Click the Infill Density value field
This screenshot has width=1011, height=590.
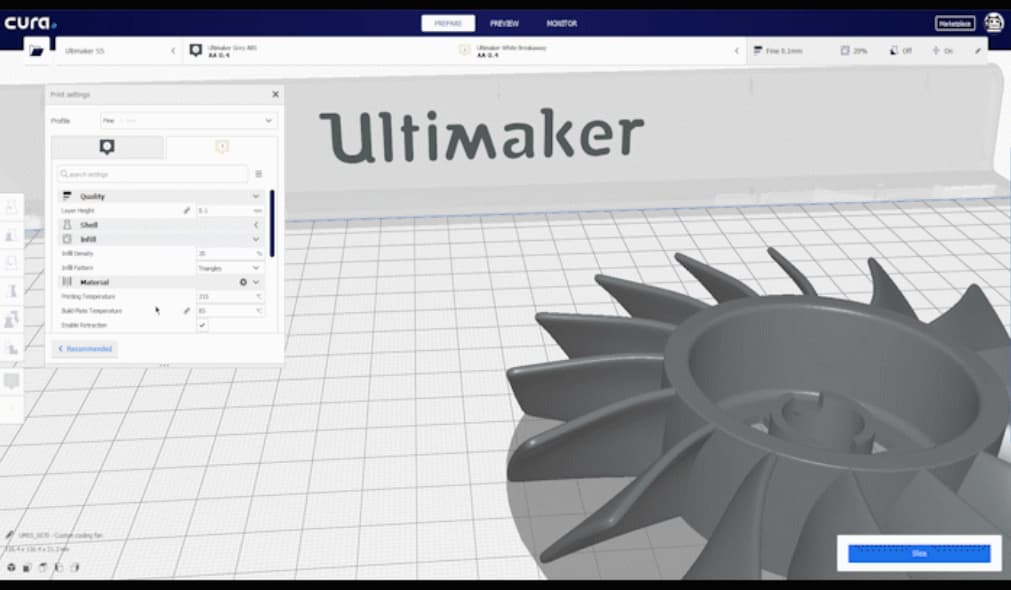(x=229, y=253)
